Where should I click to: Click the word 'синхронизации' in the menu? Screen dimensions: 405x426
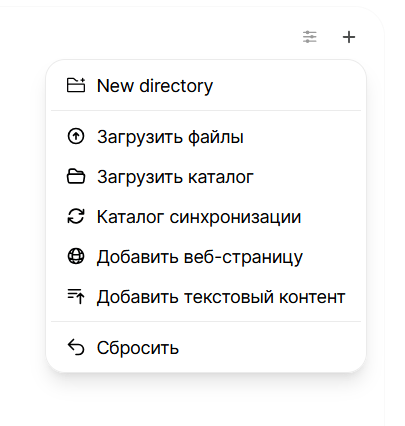point(235,217)
